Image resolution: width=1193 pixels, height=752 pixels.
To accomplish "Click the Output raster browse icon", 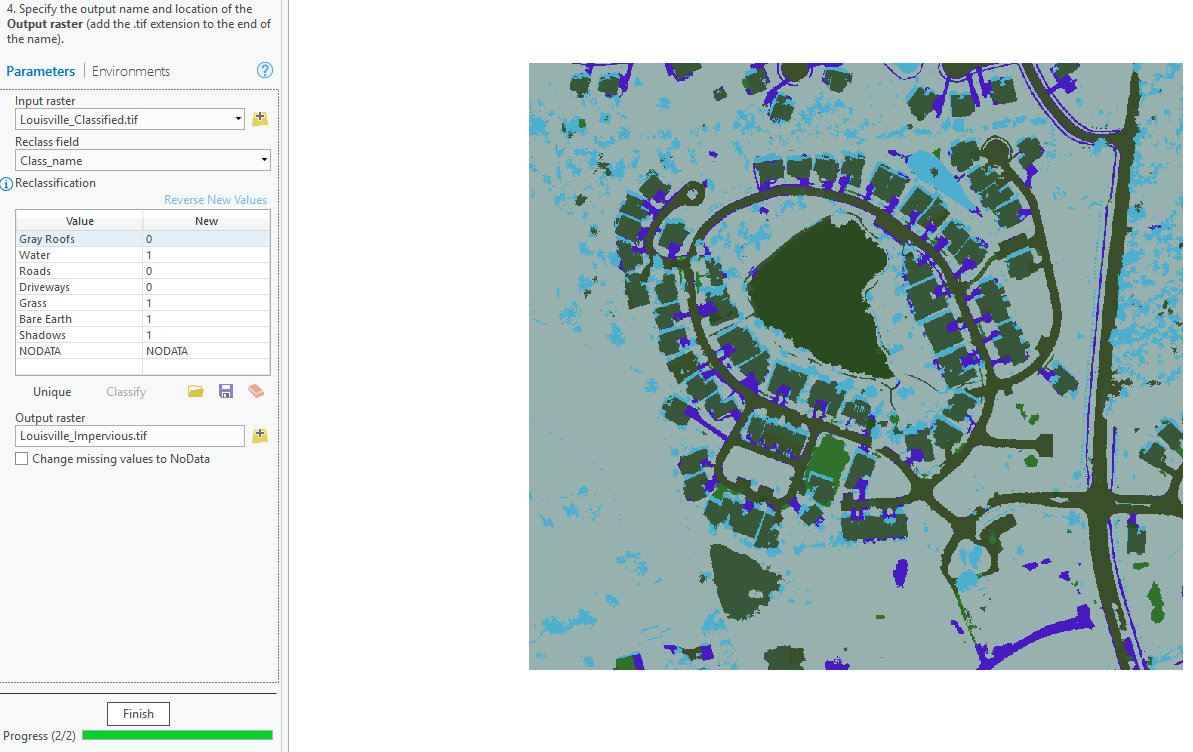I will pos(260,435).
